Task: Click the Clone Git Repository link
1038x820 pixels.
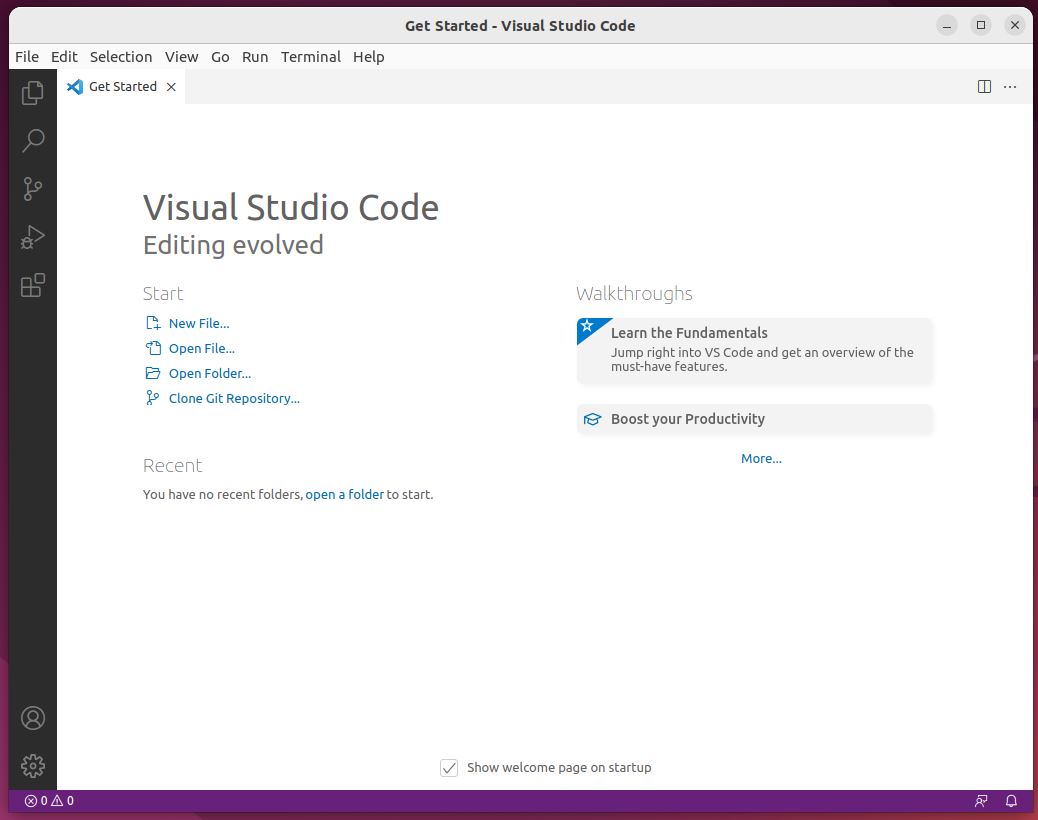Action: point(234,398)
